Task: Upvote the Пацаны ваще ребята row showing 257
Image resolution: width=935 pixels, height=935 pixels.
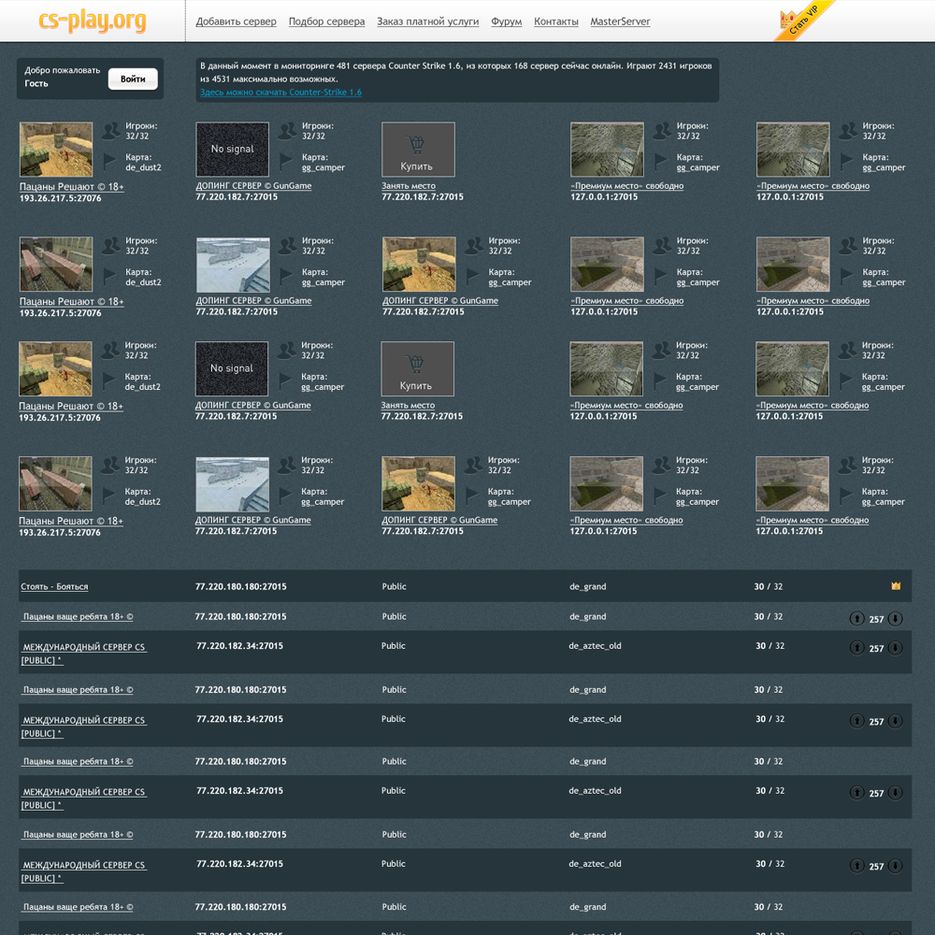Action: [857, 618]
